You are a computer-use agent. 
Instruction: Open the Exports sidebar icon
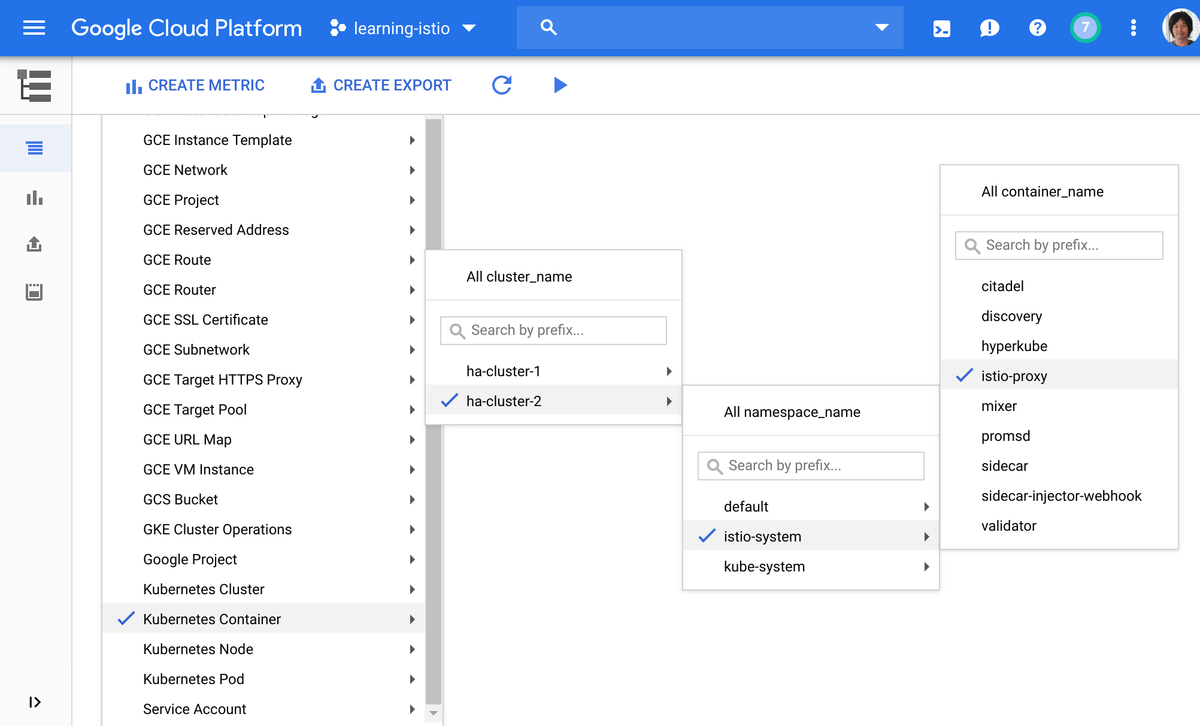coord(35,244)
